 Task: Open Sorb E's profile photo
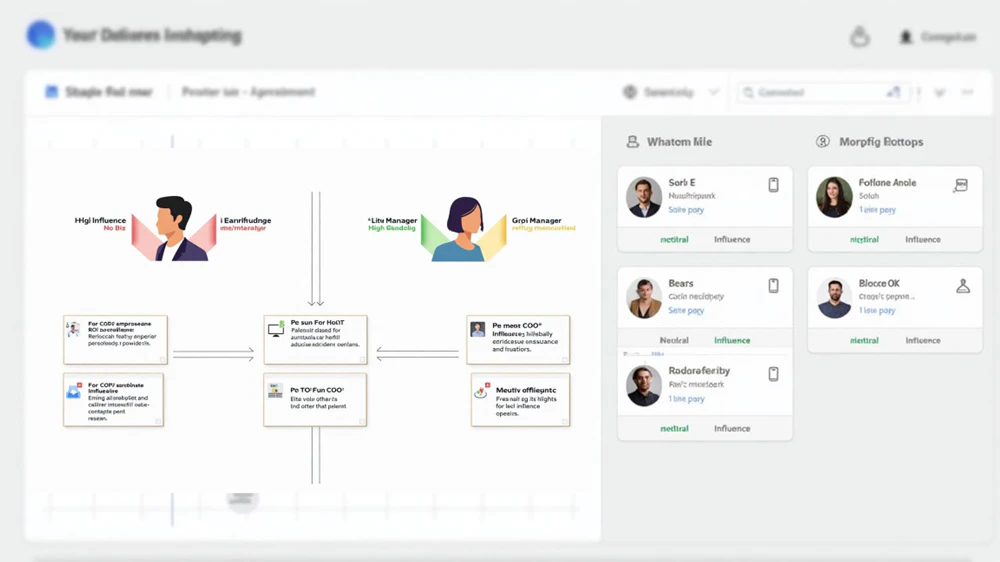644,197
